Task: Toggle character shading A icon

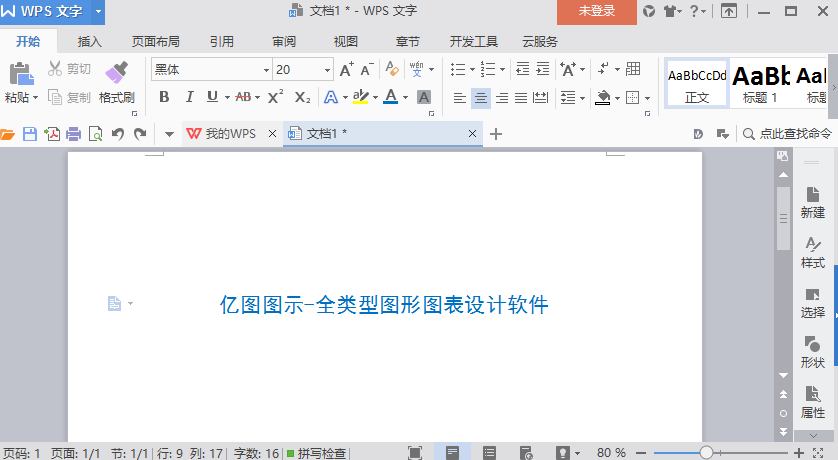Action: pos(424,97)
